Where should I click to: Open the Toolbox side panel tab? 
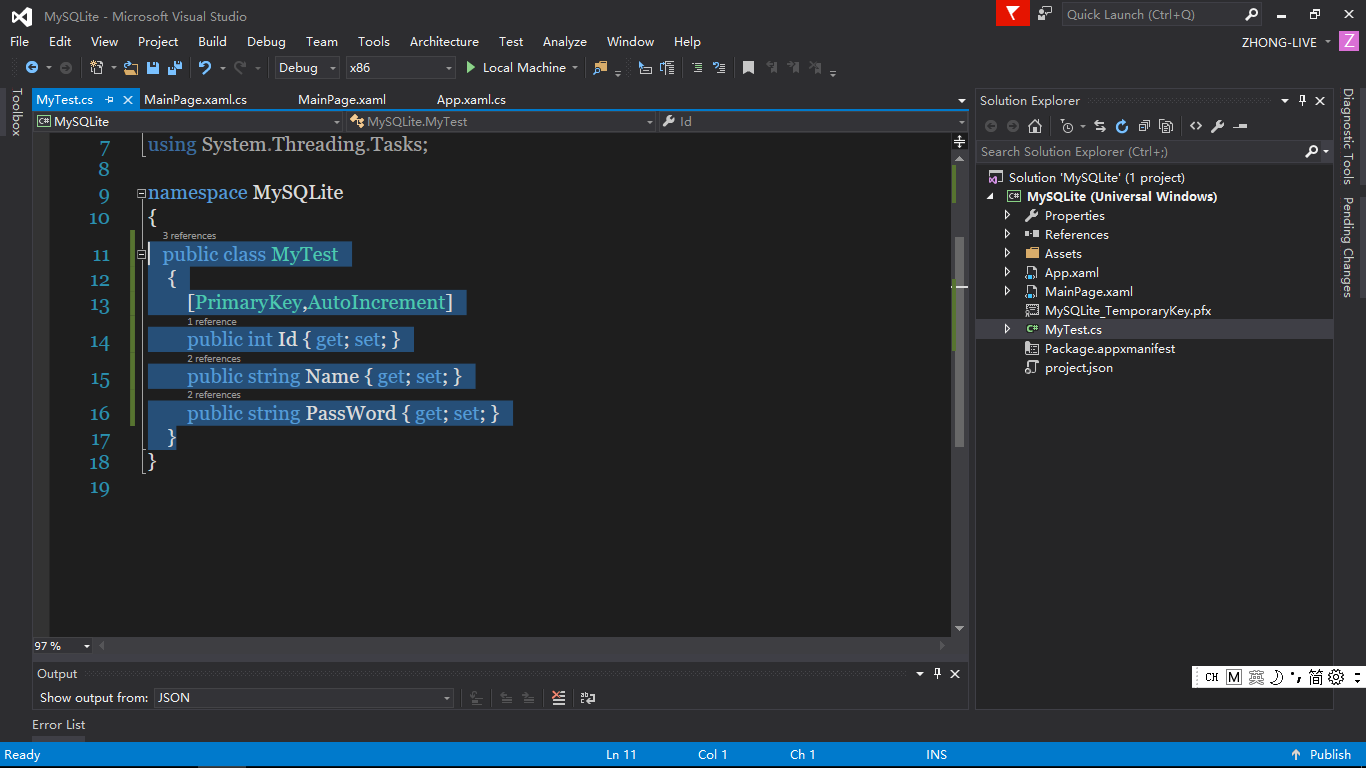tap(15, 112)
